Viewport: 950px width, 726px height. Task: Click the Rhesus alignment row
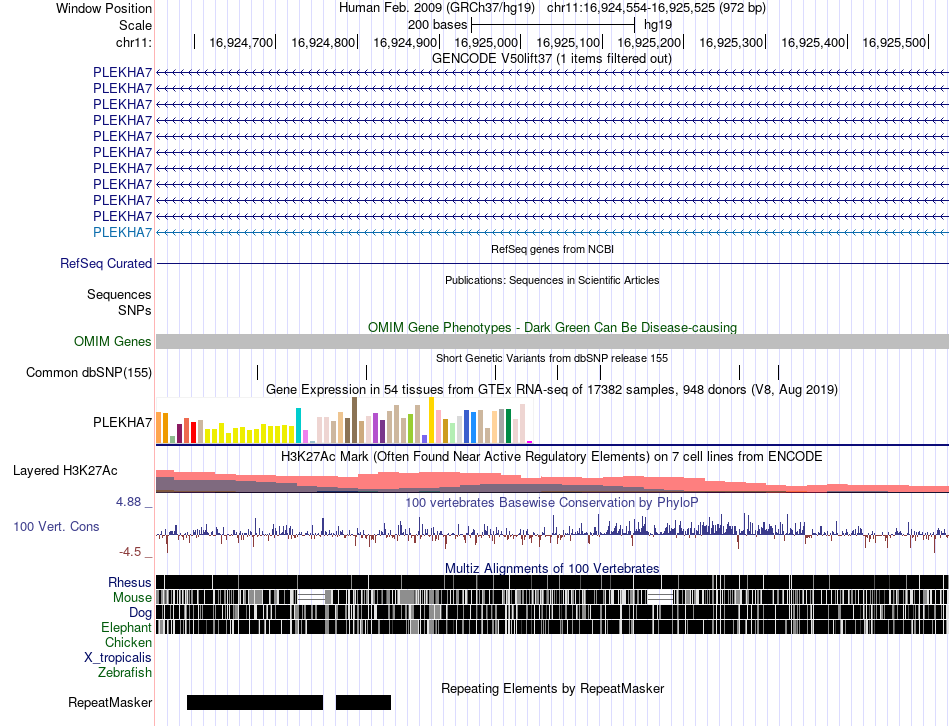pos(552,582)
